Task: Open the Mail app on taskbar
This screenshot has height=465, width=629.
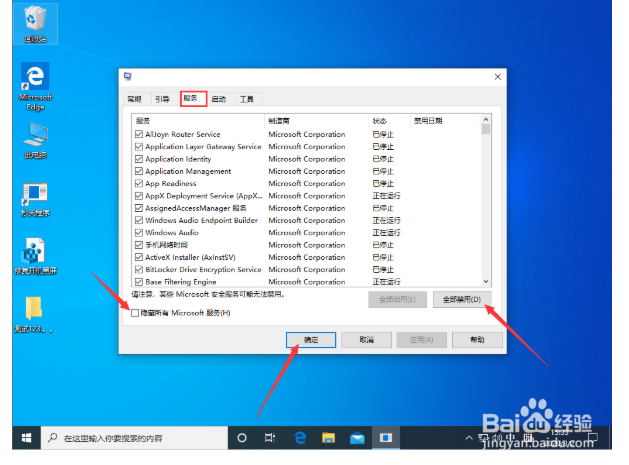Action: (357, 438)
